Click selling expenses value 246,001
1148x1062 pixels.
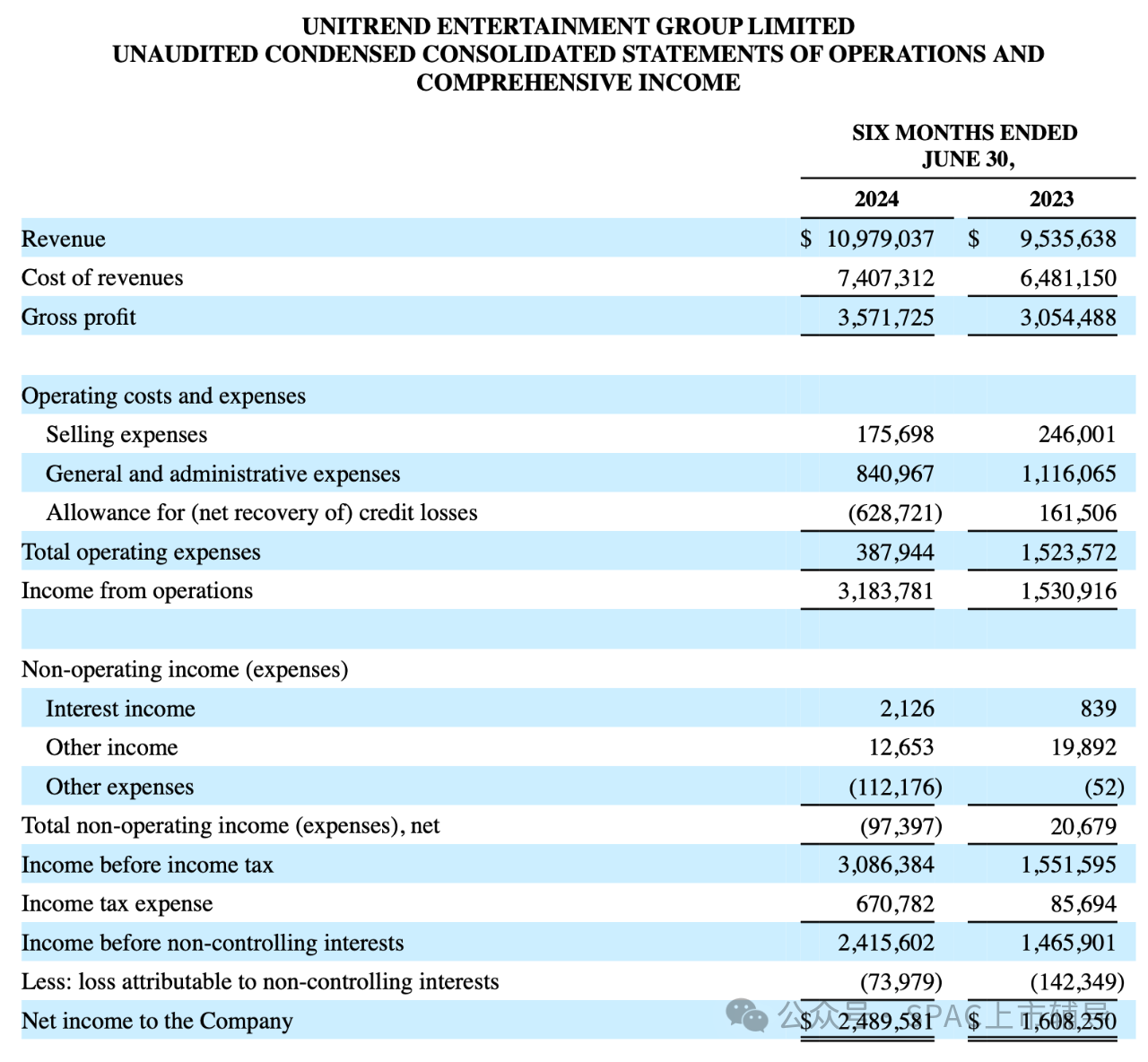coord(1077,435)
